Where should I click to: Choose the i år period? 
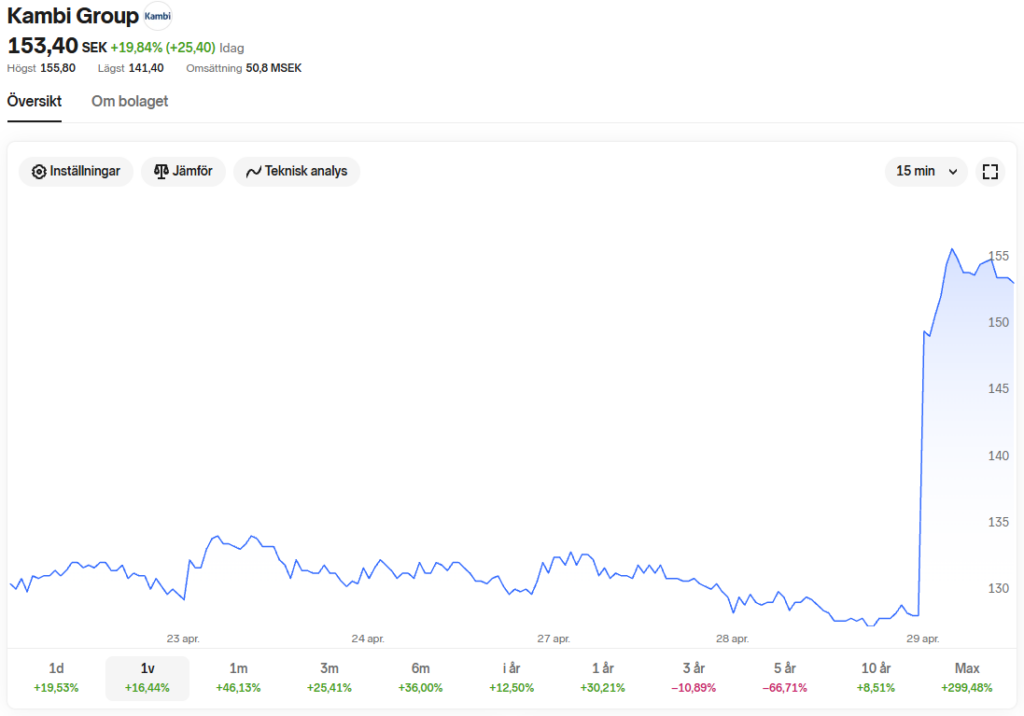pyautogui.click(x=511, y=677)
